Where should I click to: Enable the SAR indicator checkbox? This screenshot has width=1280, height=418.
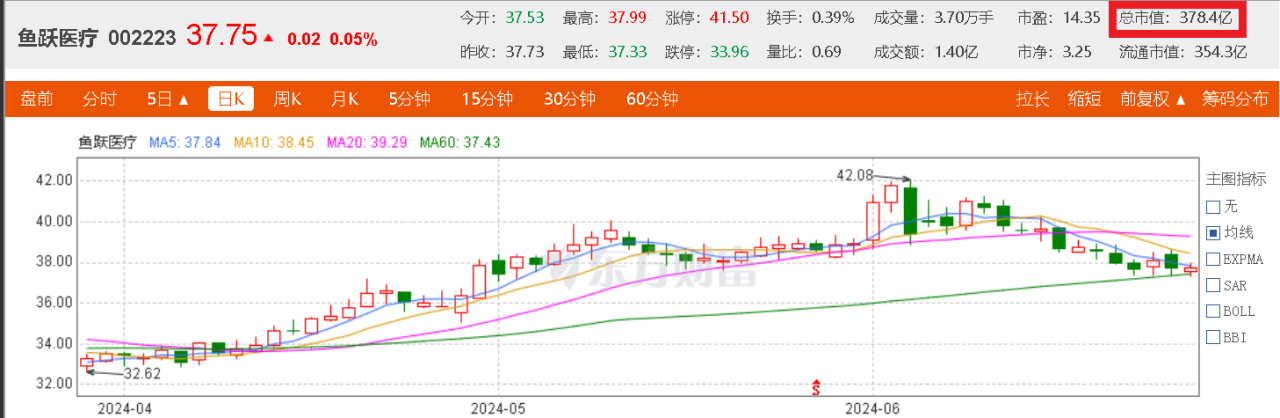click(x=1214, y=285)
